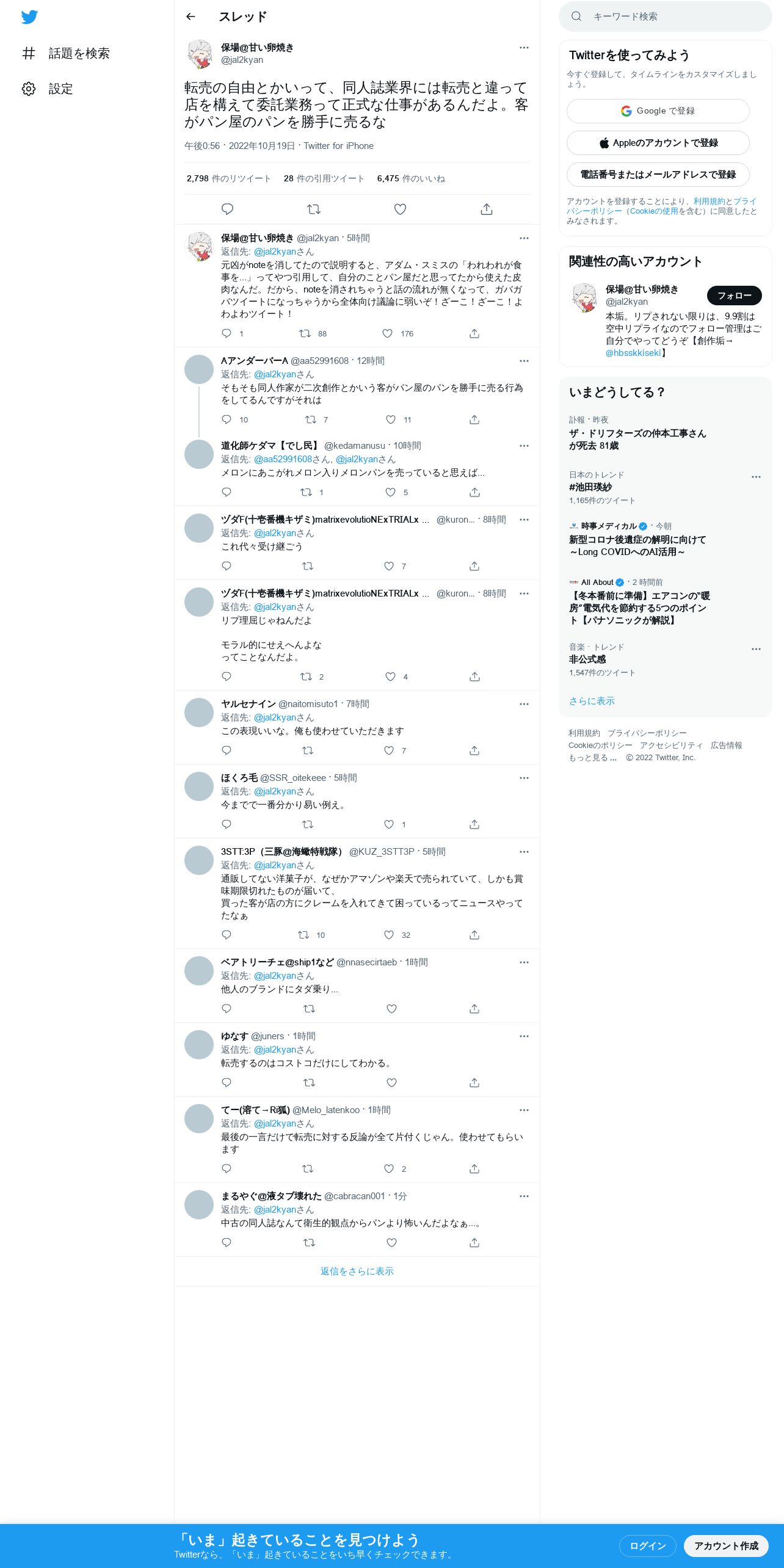Click the キーワード検索 search field
784x1568 pixels.
[x=666, y=16]
